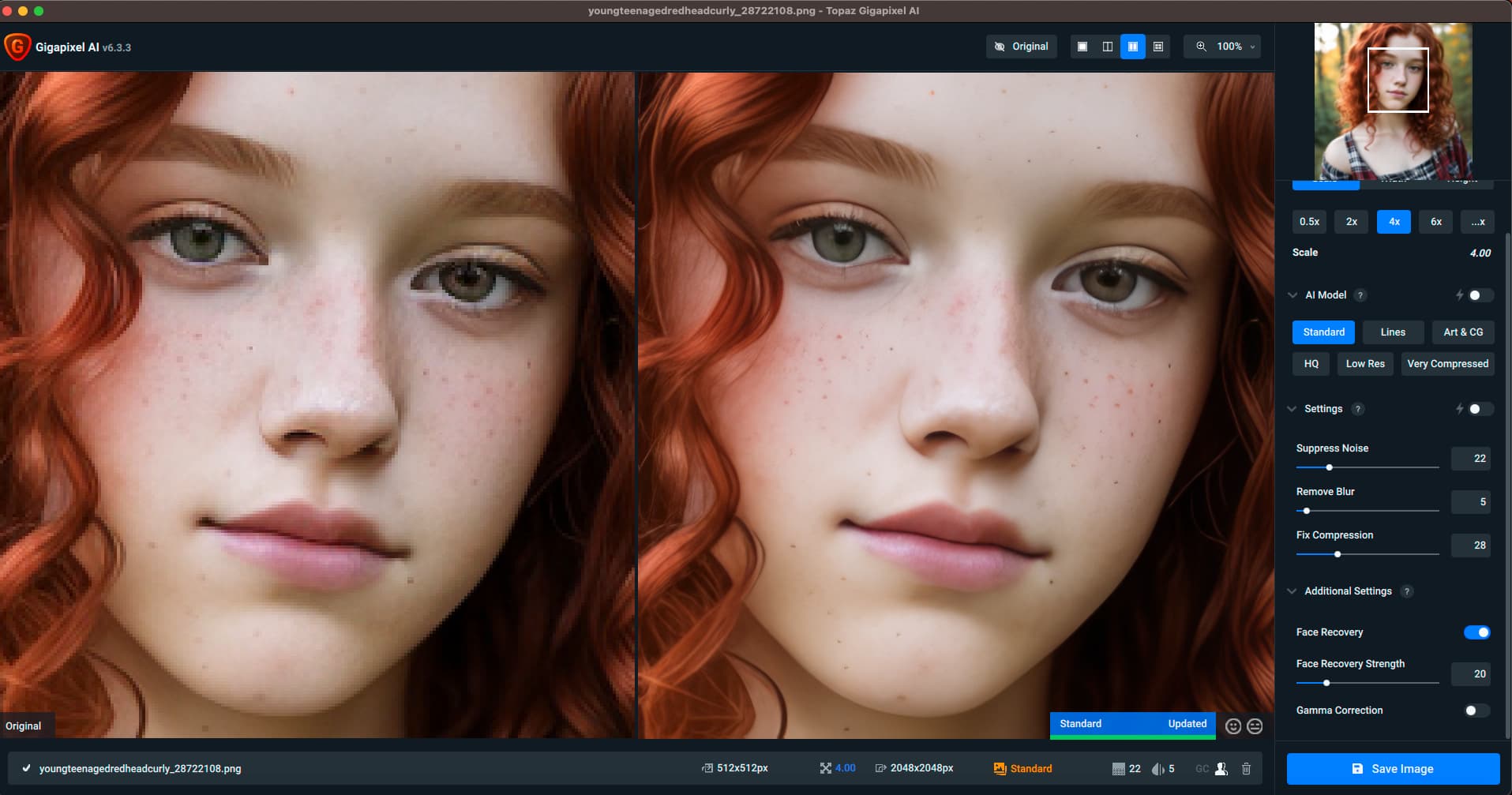Turn on auto AI Model toggle

[x=1480, y=295]
